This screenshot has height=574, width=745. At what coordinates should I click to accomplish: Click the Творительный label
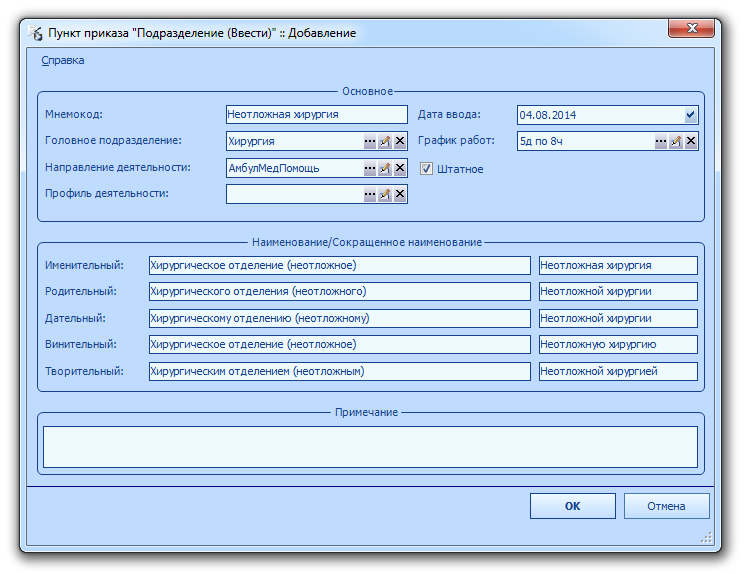coord(84,372)
